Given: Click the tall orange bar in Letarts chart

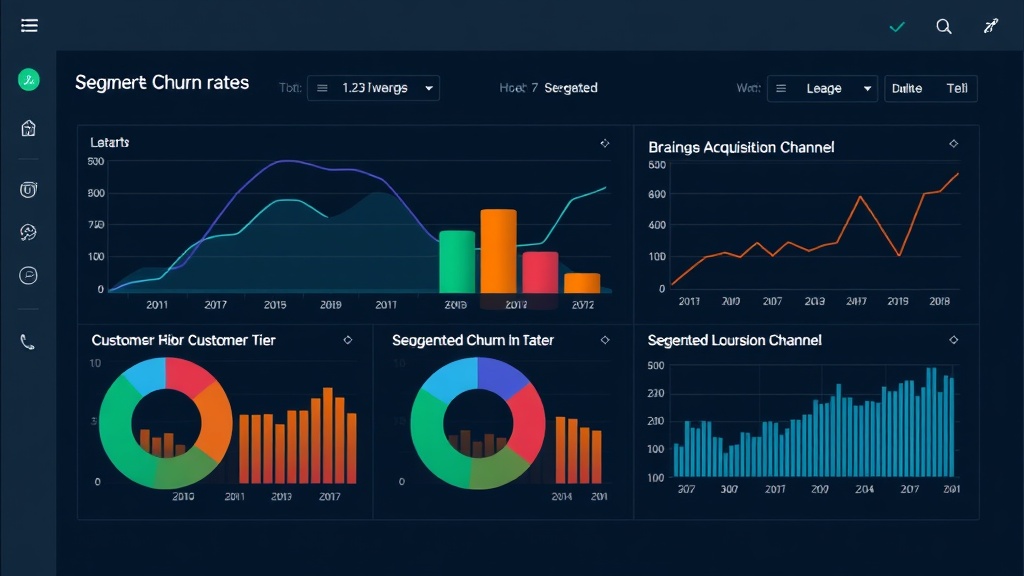Looking at the screenshot, I should click(x=499, y=251).
